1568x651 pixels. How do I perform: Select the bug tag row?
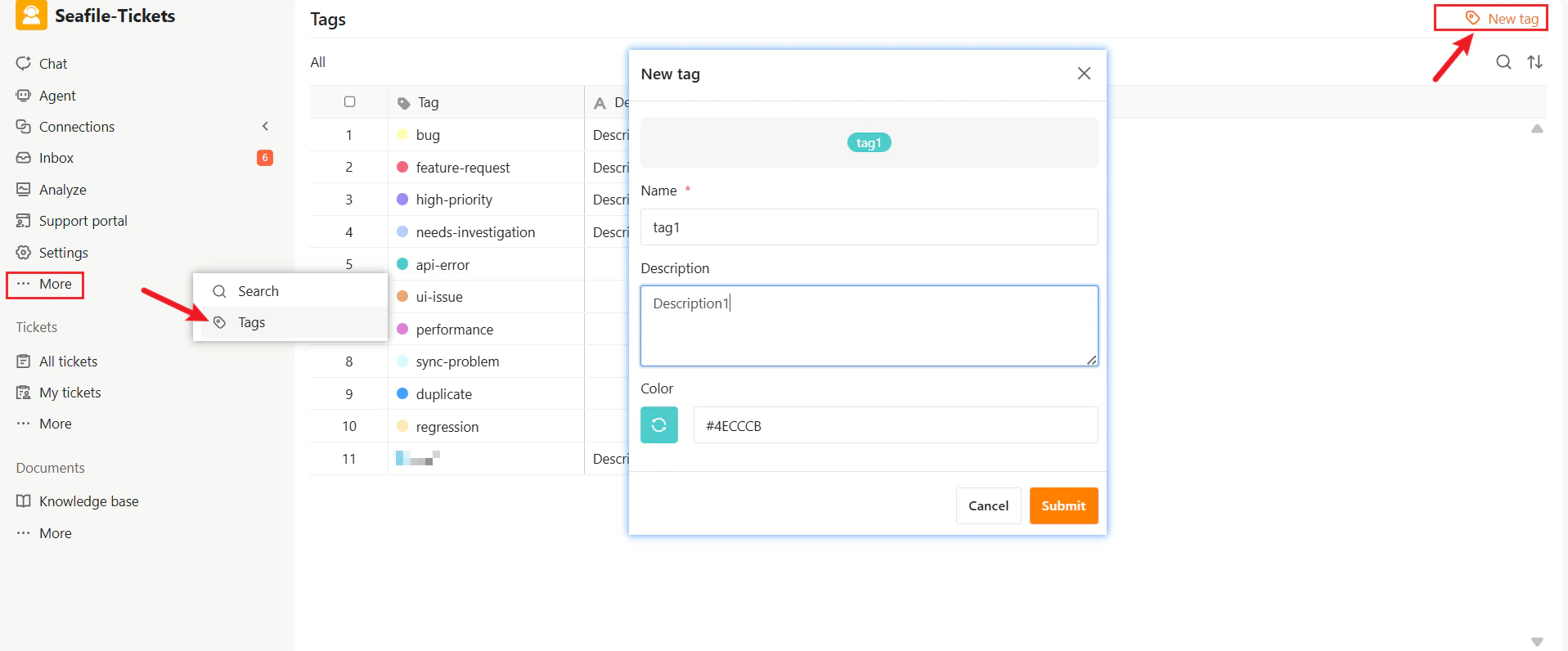point(428,135)
